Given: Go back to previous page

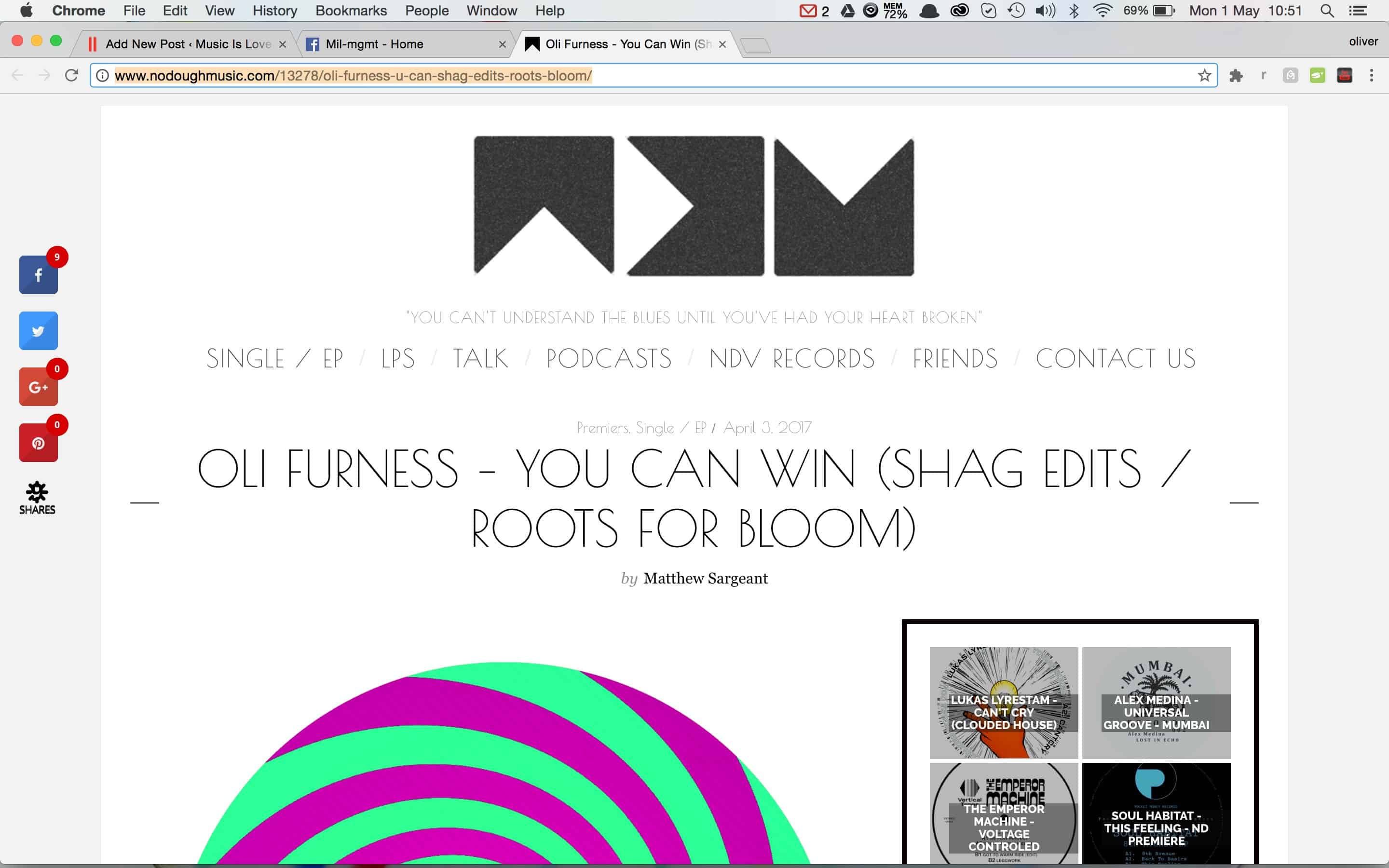Looking at the screenshot, I should 18,75.
